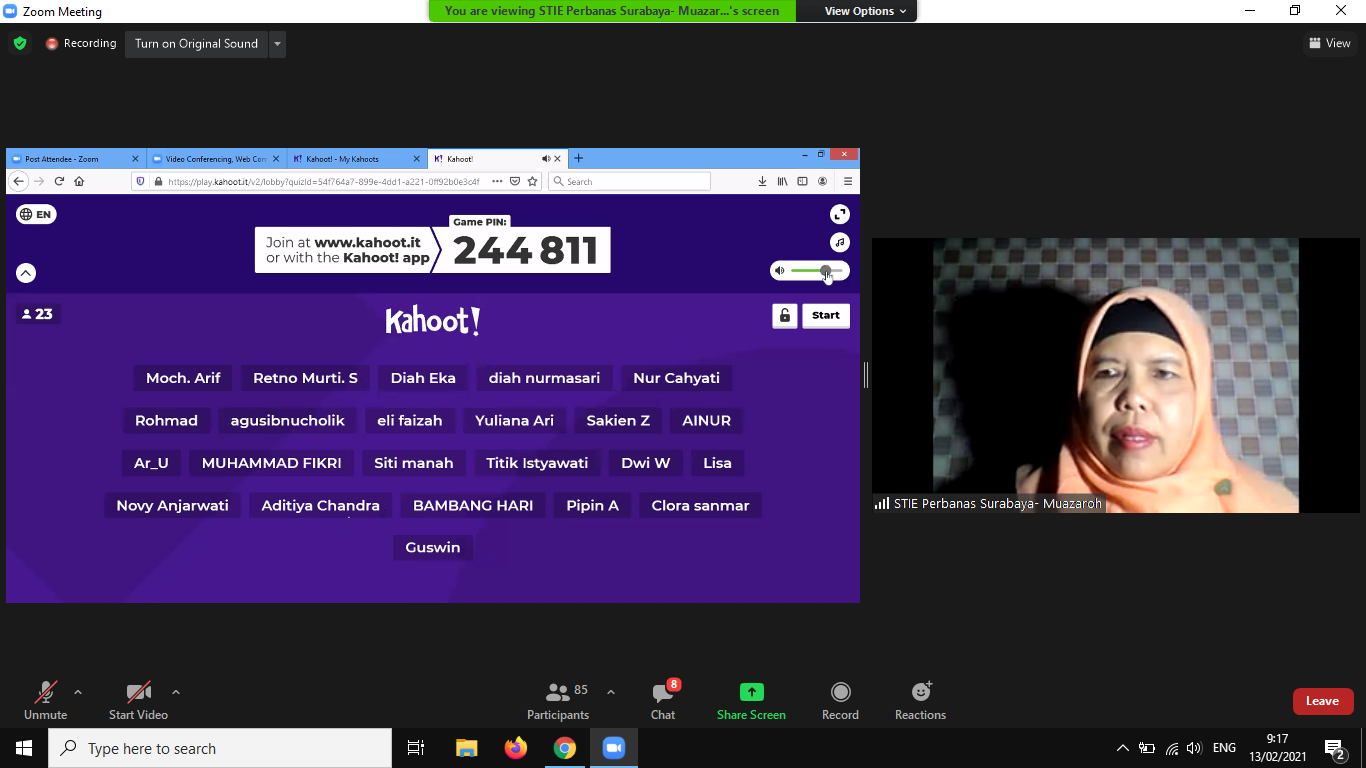Click the Unmute microphone icon
Viewport: 1366px width, 768px height.
[x=45, y=692]
